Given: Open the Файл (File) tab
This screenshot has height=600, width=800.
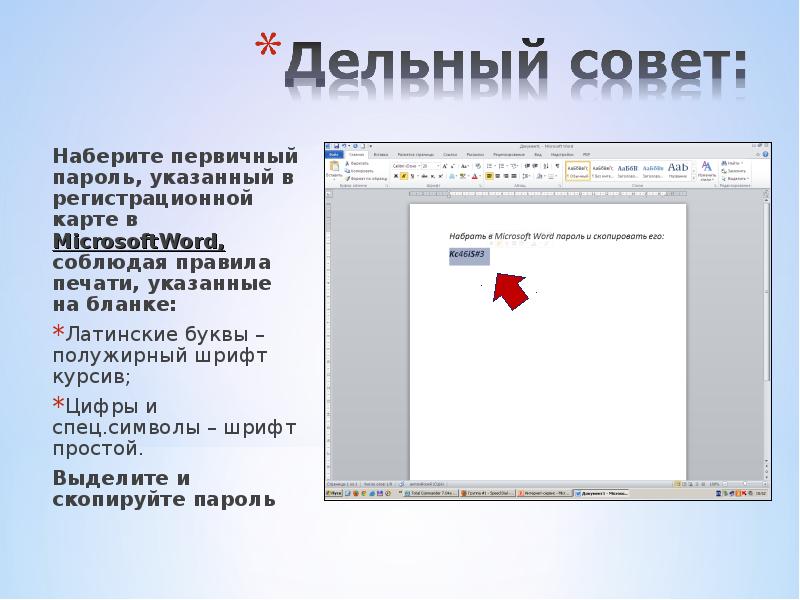Looking at the screenshot, I should point(334,155).
